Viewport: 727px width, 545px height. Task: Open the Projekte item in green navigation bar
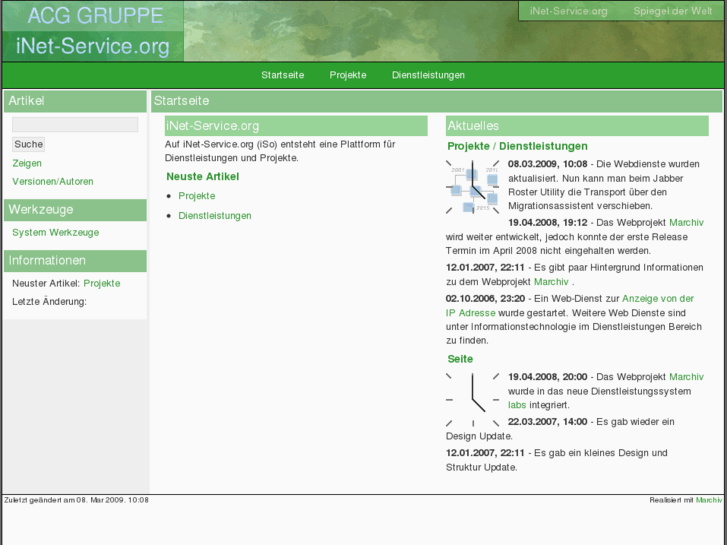point(348,75)
